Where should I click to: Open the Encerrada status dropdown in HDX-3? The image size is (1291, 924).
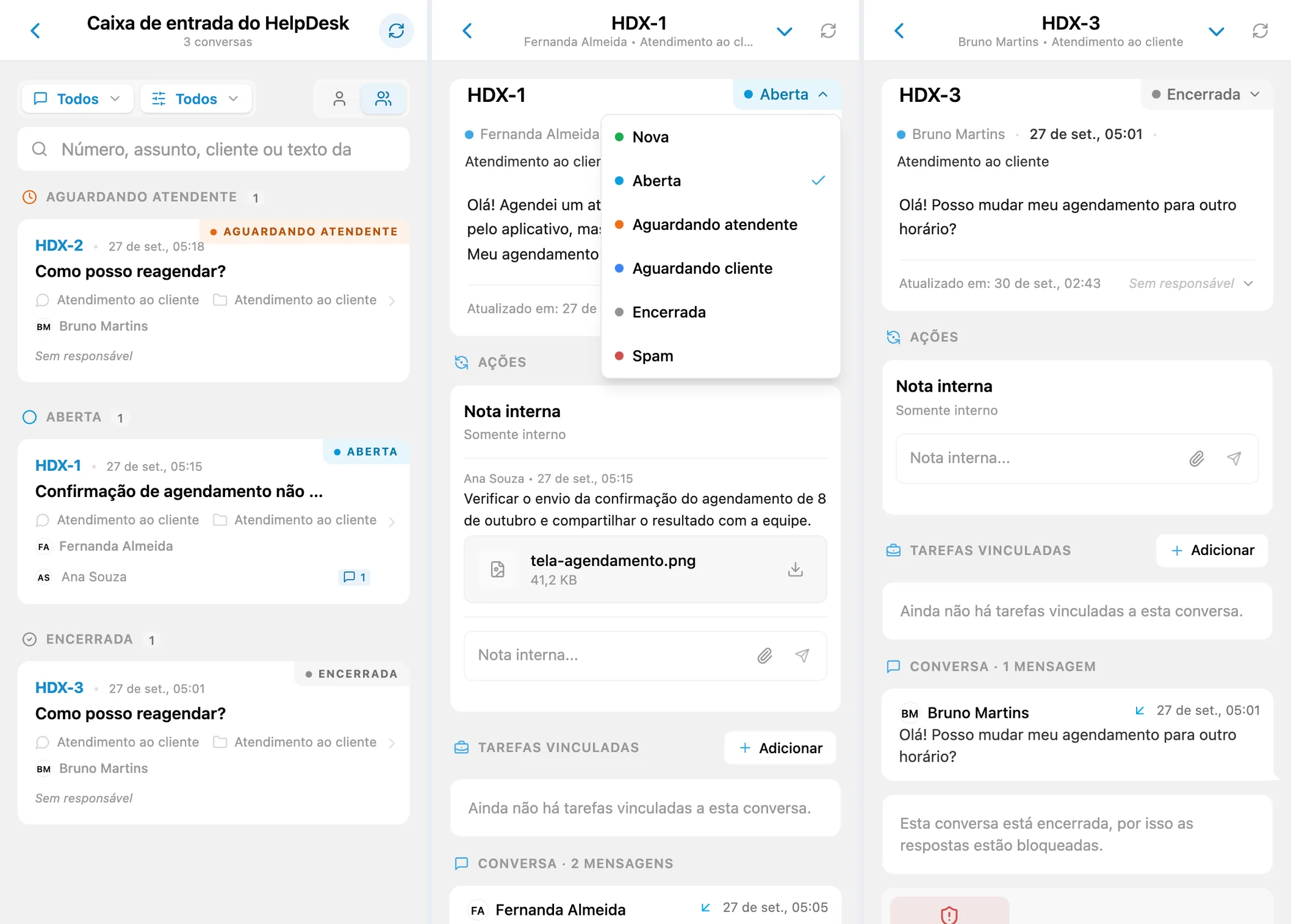point(1206,95)
